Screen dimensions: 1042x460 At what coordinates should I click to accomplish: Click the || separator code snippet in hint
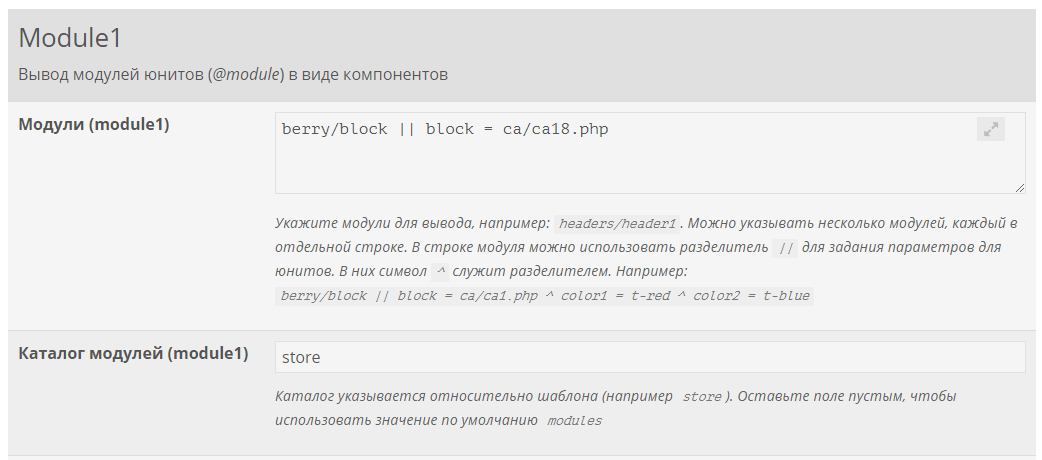785,248
